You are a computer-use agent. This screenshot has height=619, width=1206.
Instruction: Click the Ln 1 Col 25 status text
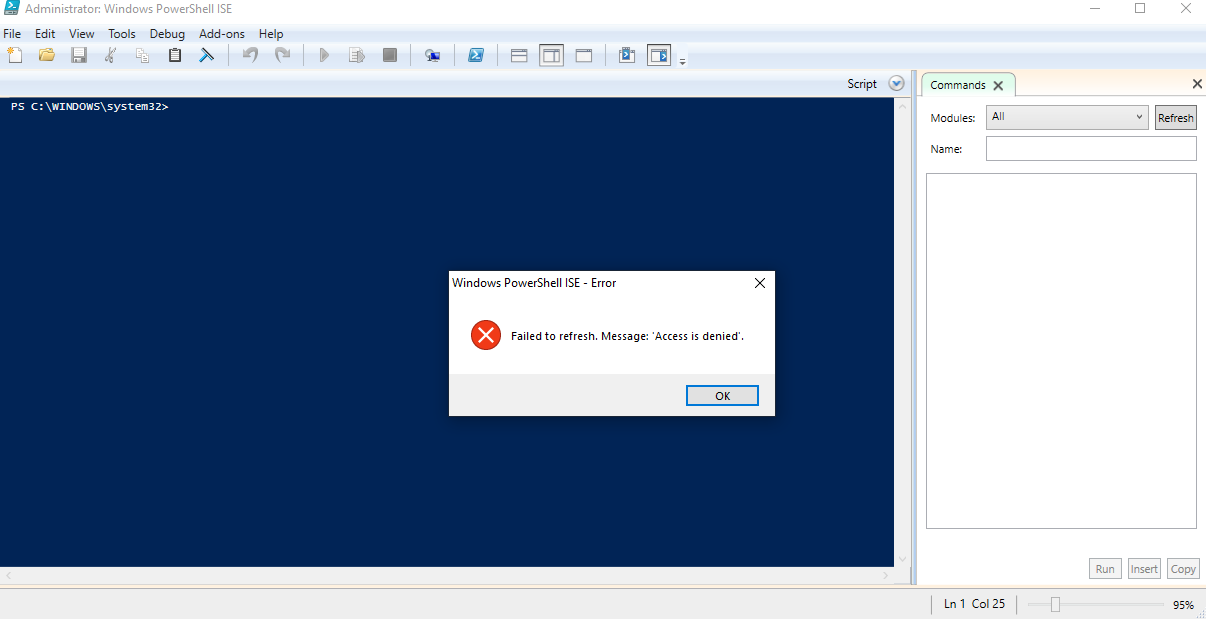(x=974, y=604)
